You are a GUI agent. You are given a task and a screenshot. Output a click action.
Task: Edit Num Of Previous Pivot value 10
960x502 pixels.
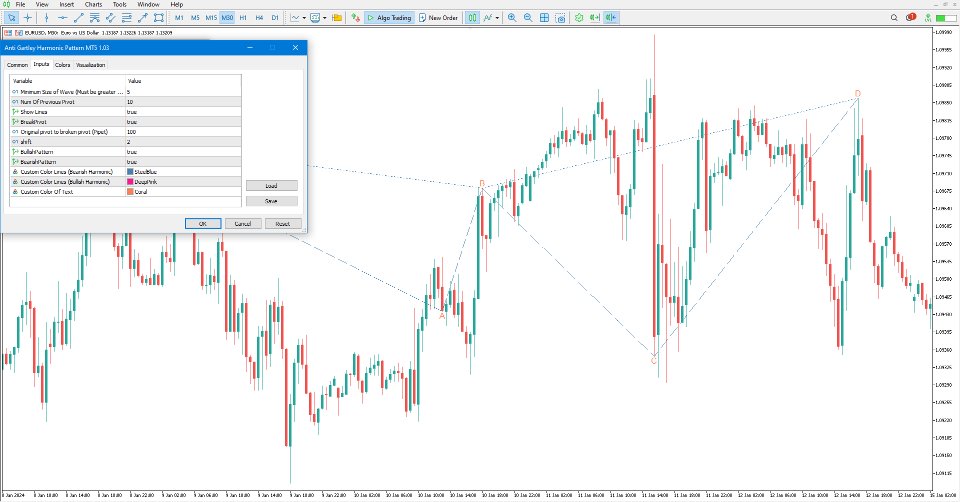point(183,102)
